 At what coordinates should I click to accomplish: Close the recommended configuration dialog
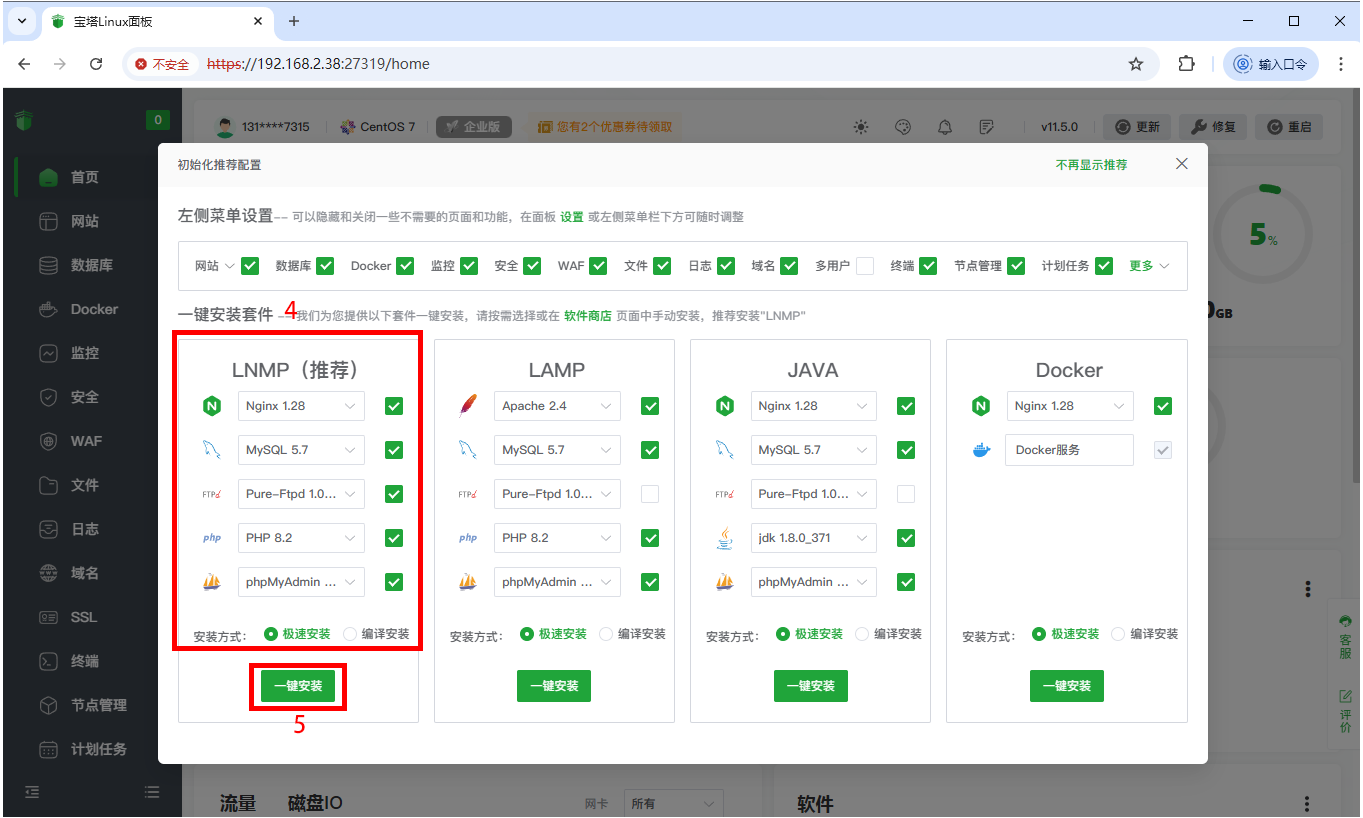(x=1182, y=164)
